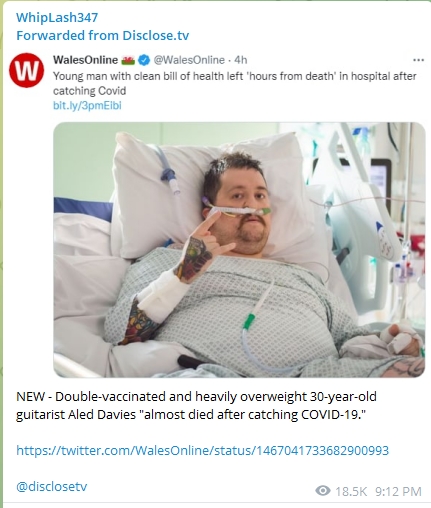Click the 18.5K view count
The image size is (431, 508).
point(351,491)
